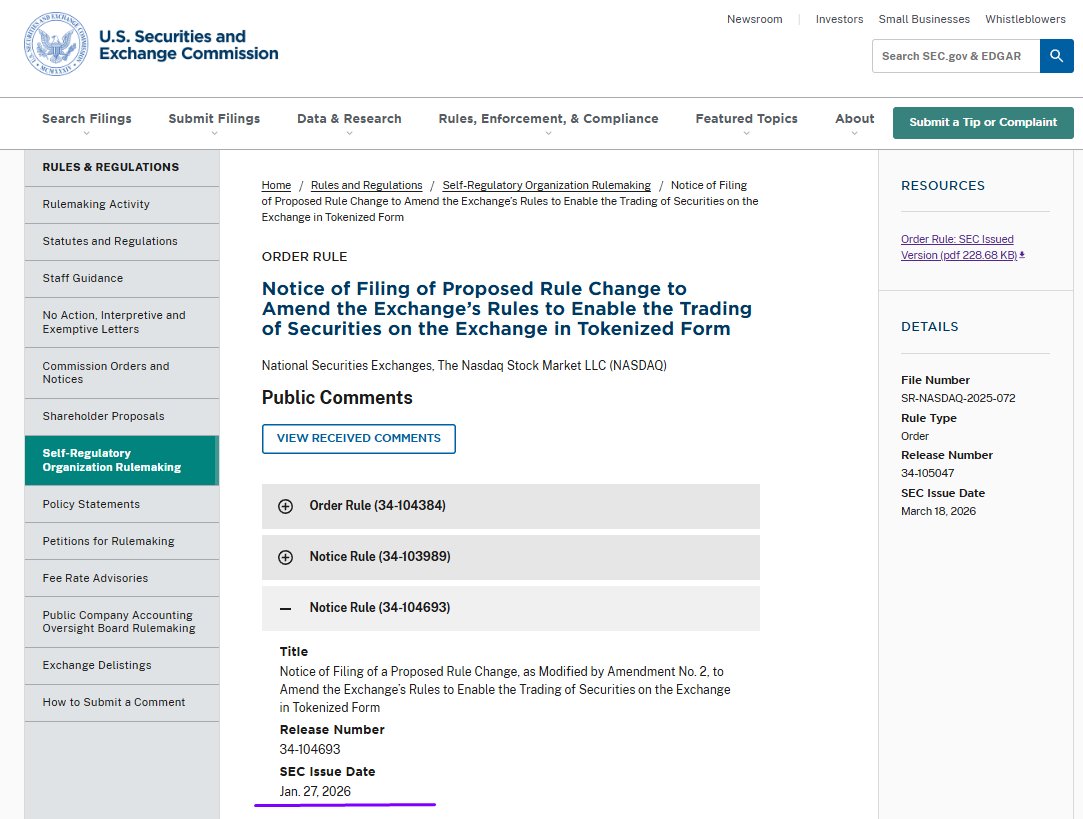Collapse Notice Rule (34-104693) minus icon
1083x819 pixels.
(285, 608)
